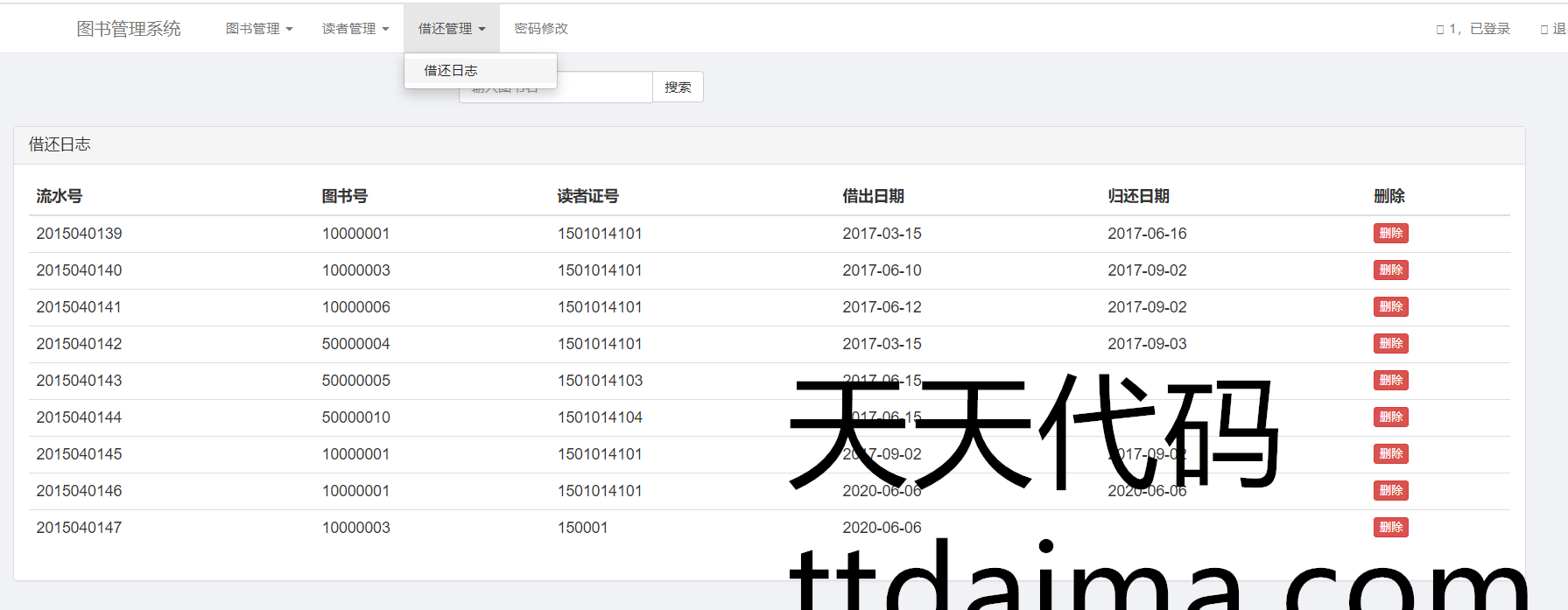
Task: Collapse the 借还管理 dropdown menu
Action: point(451,29)
